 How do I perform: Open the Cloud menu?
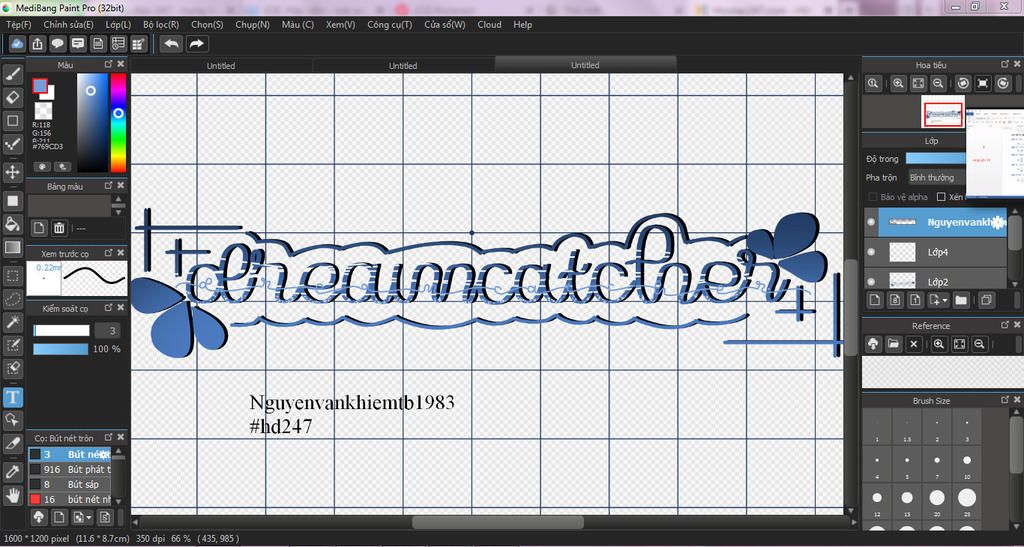tap(489, 25)
